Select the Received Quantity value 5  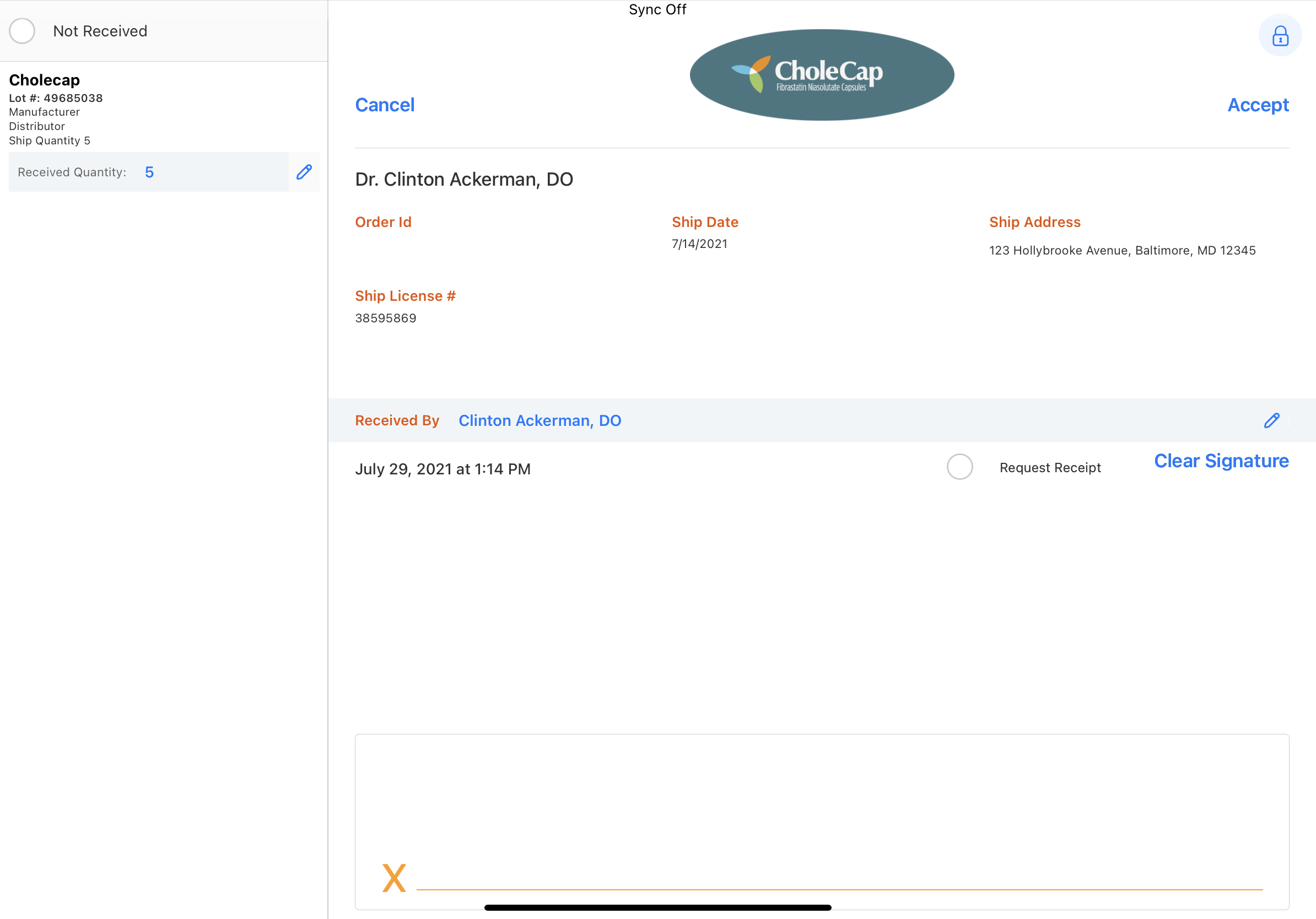click(149, 172)
